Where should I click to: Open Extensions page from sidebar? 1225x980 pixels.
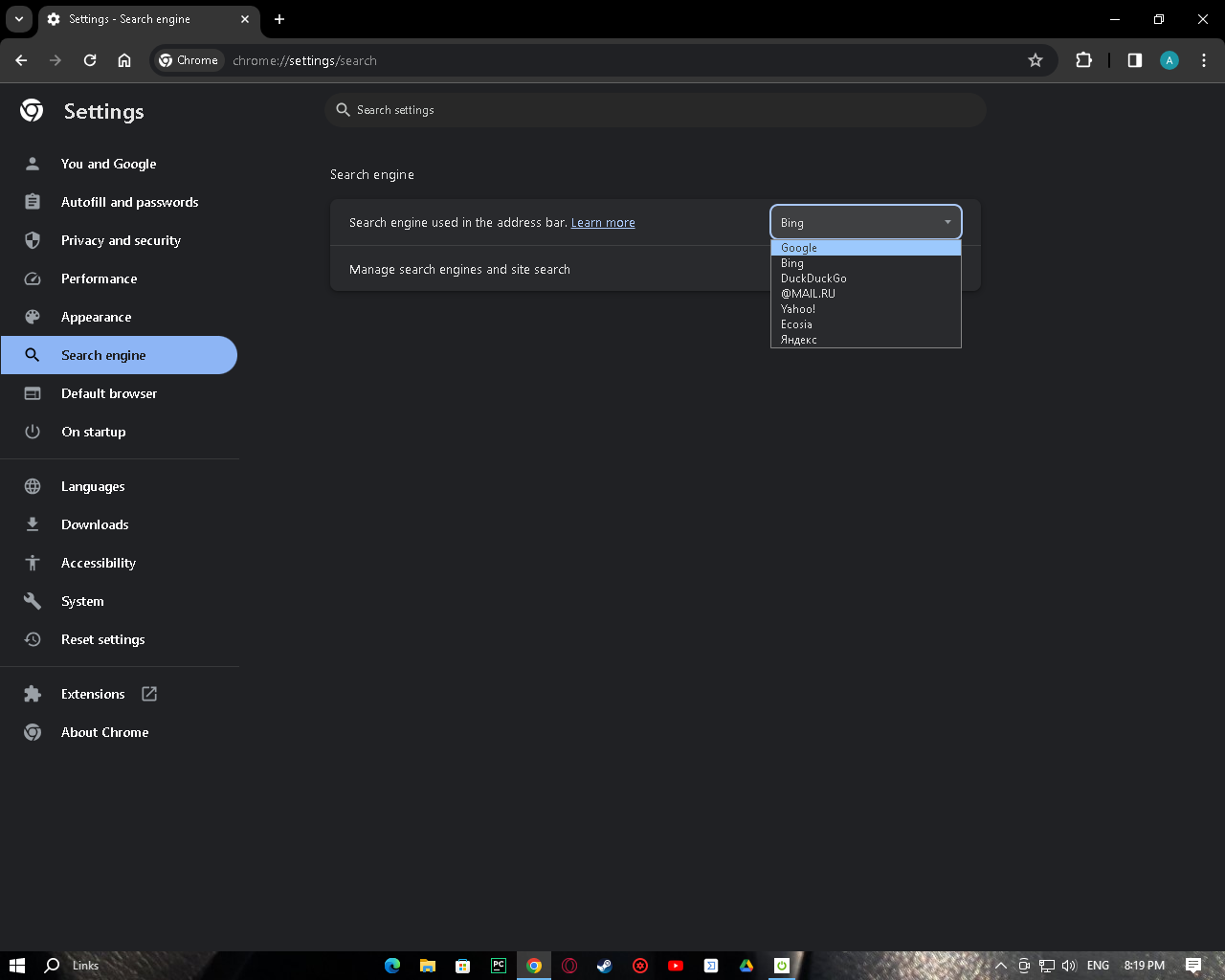pos(119,694)
